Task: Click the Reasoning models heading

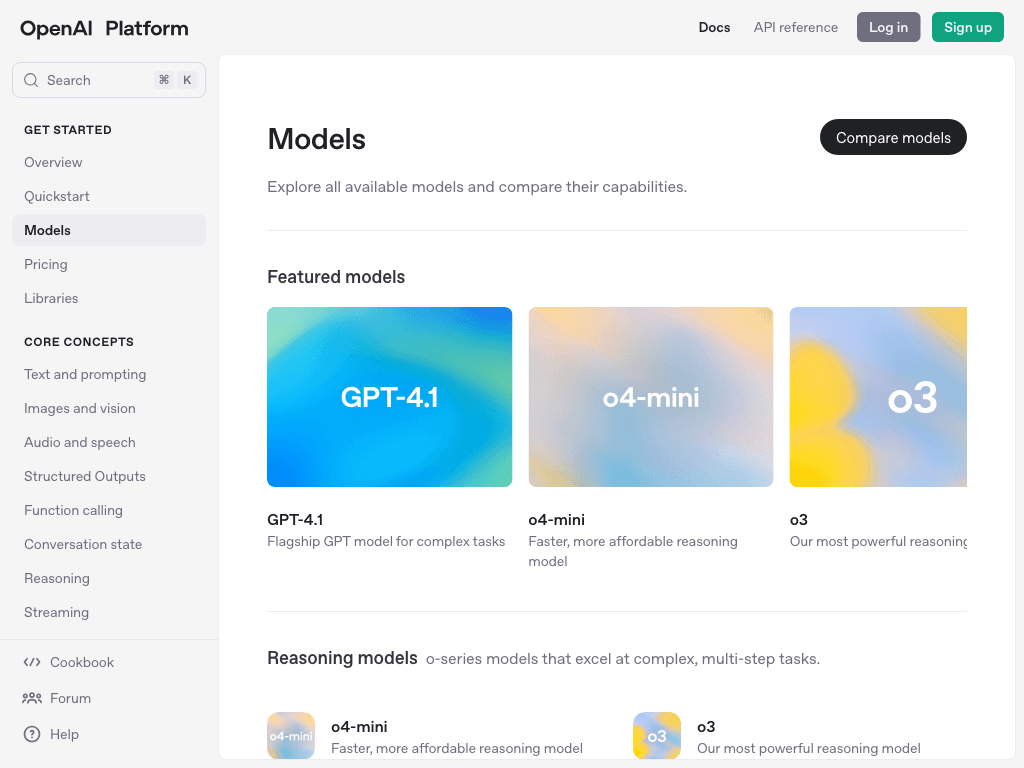Action: point(342,658)
